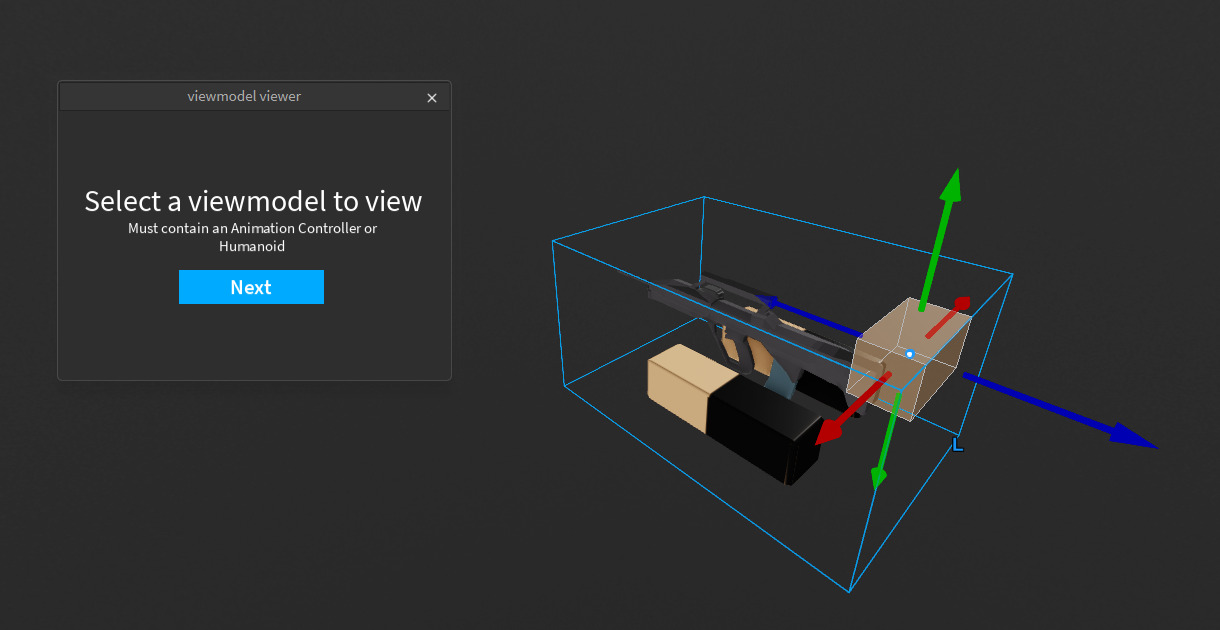Click the viewmodel viewer title bar
Viewport: 1220px width, 630px height.
[245, 97]
